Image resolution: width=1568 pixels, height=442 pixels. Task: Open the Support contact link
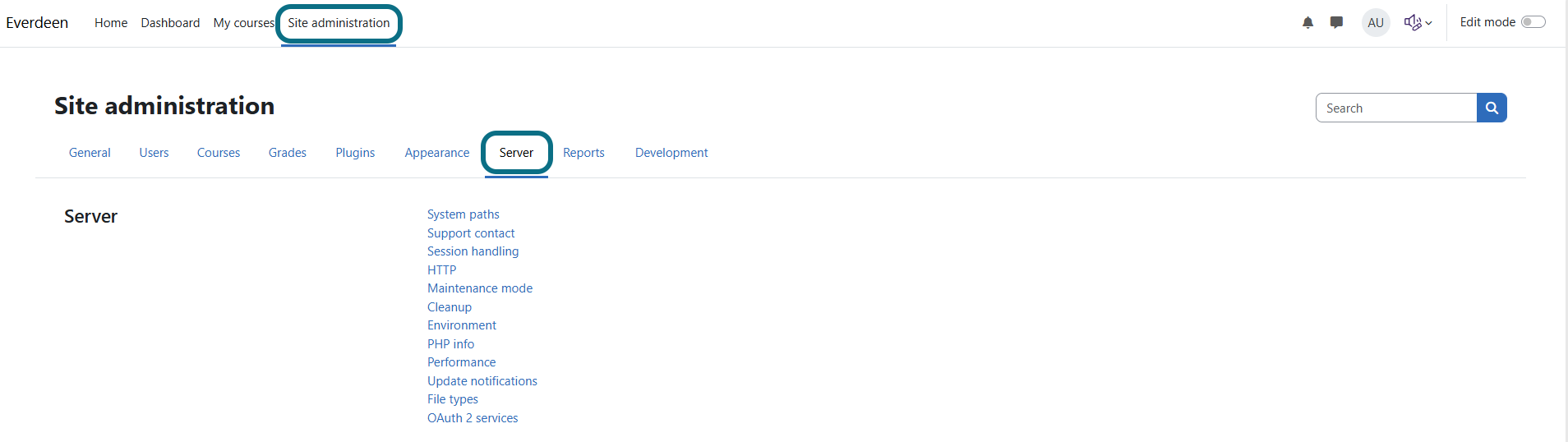pos(471,233)
